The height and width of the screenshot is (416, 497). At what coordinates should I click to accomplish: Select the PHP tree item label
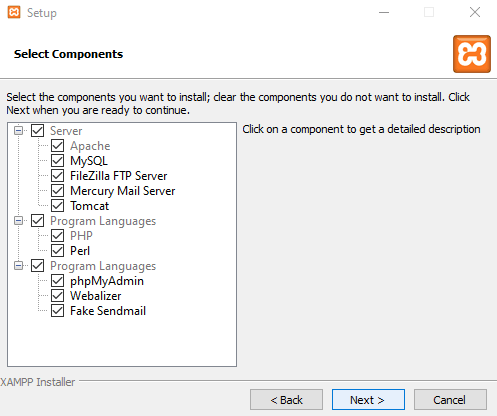(81, 236)
